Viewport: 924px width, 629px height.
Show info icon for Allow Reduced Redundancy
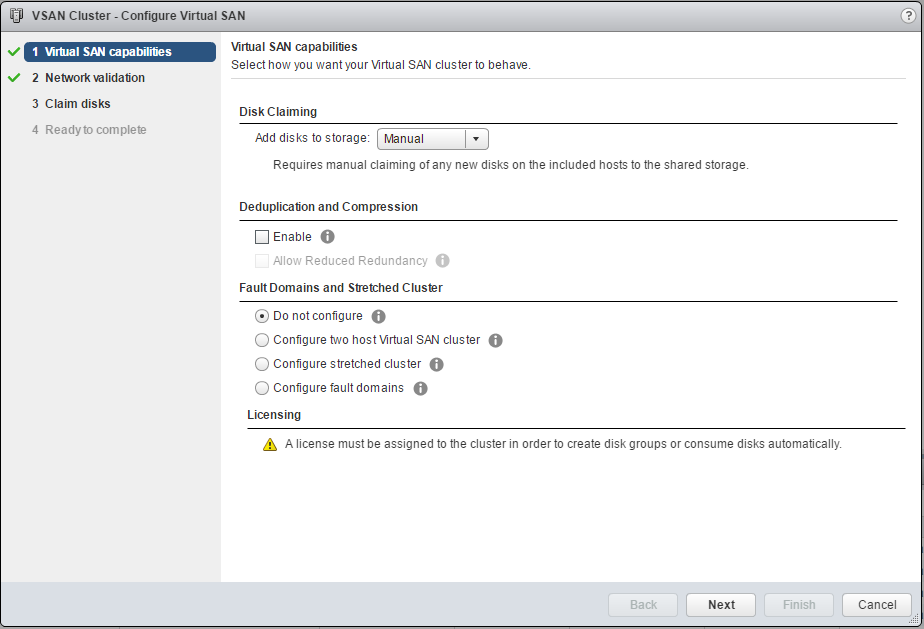point(442,261)
